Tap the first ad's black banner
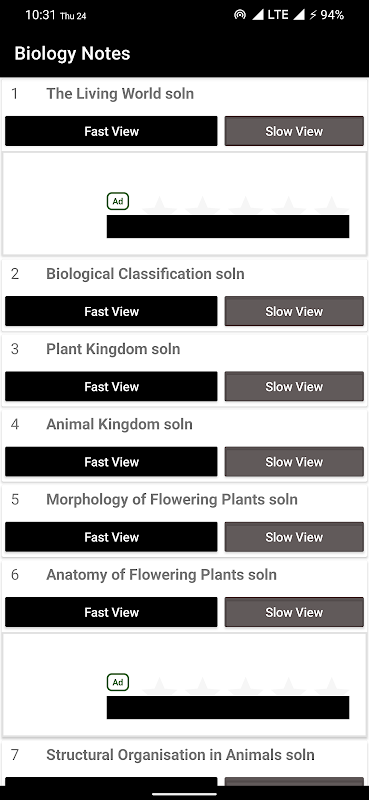This screenshot has width=369, height=800. (228, 227)
